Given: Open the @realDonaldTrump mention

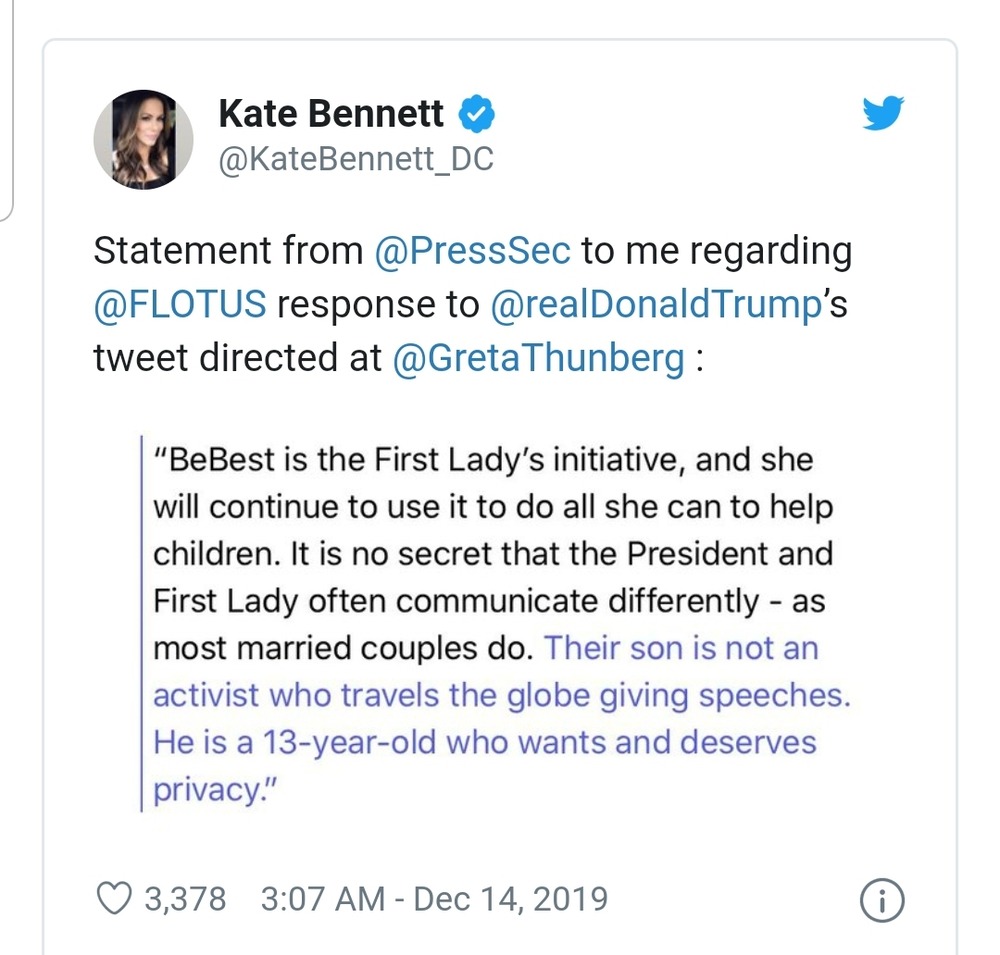Looking at the screenshot, I should pos(653,304).
